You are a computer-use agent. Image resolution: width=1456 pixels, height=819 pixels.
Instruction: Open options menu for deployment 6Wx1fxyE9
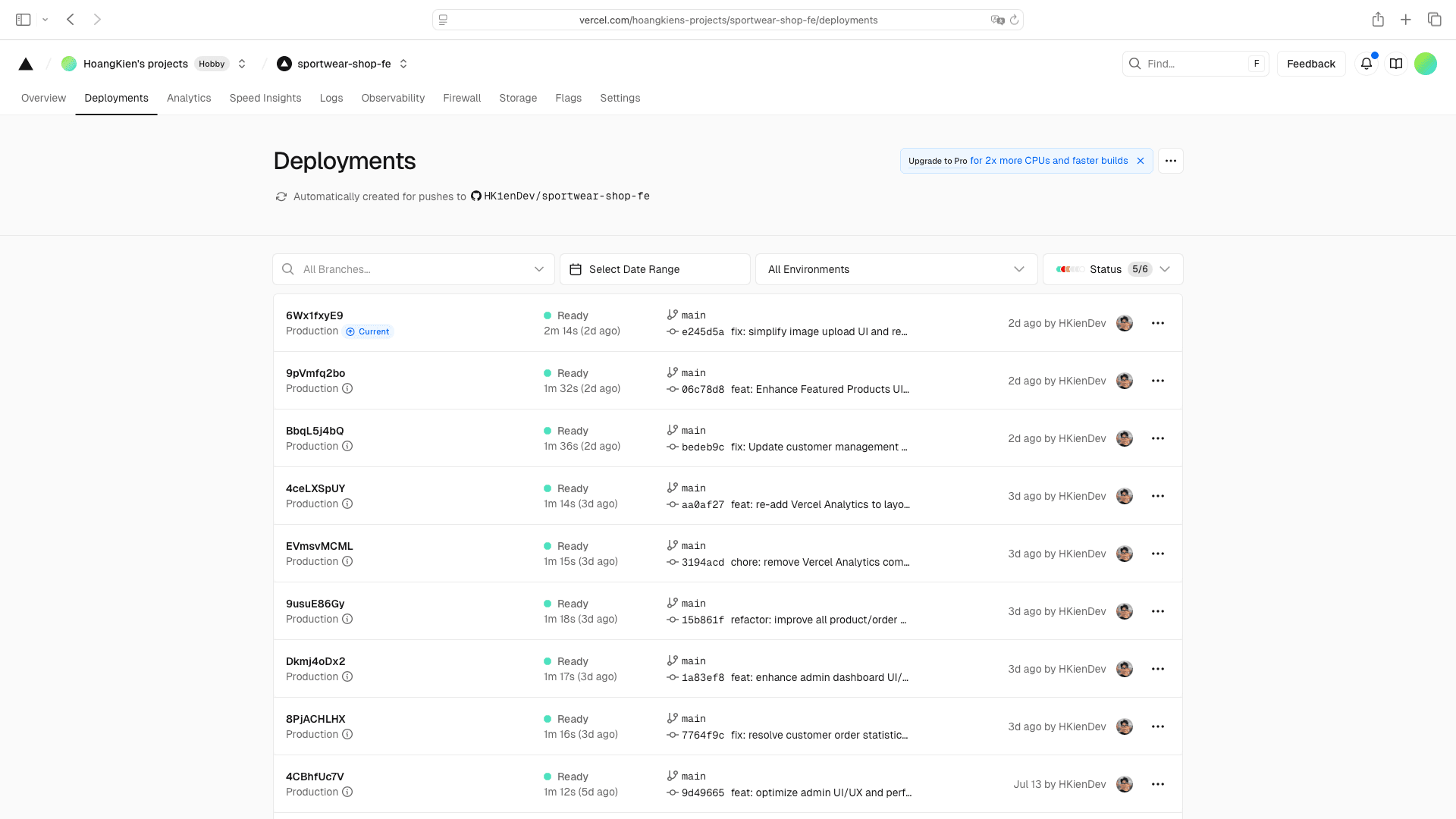coord(1158,323)
